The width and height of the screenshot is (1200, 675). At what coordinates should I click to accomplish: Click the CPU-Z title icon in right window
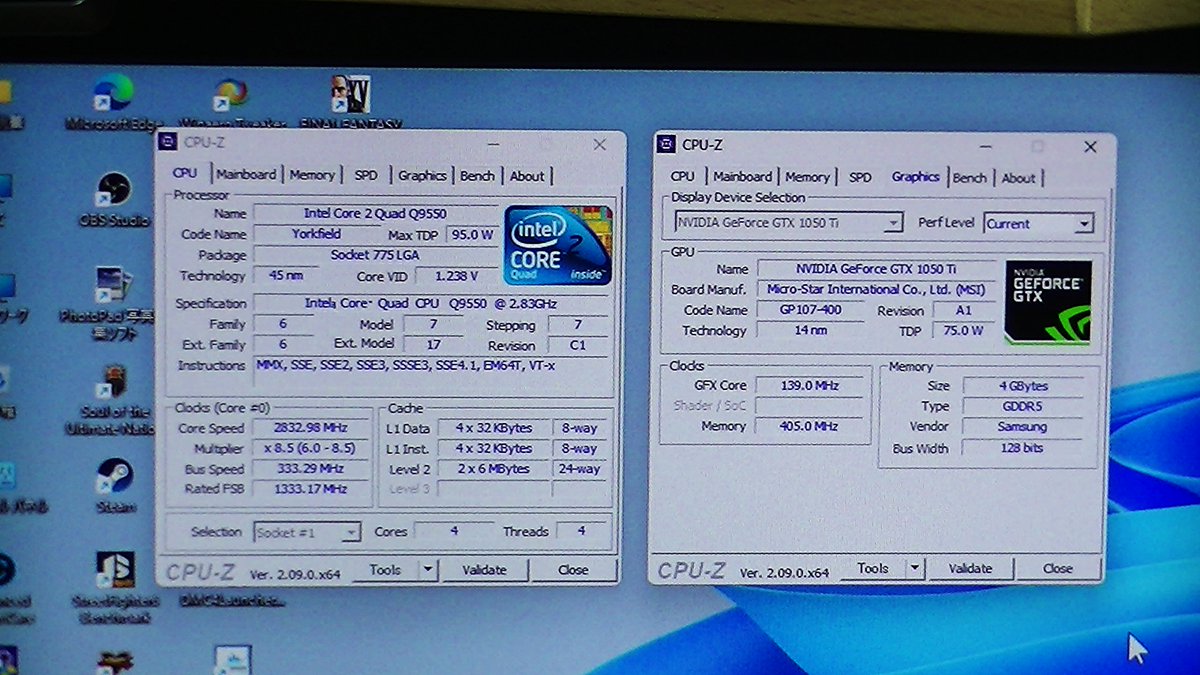click(666, 144)
